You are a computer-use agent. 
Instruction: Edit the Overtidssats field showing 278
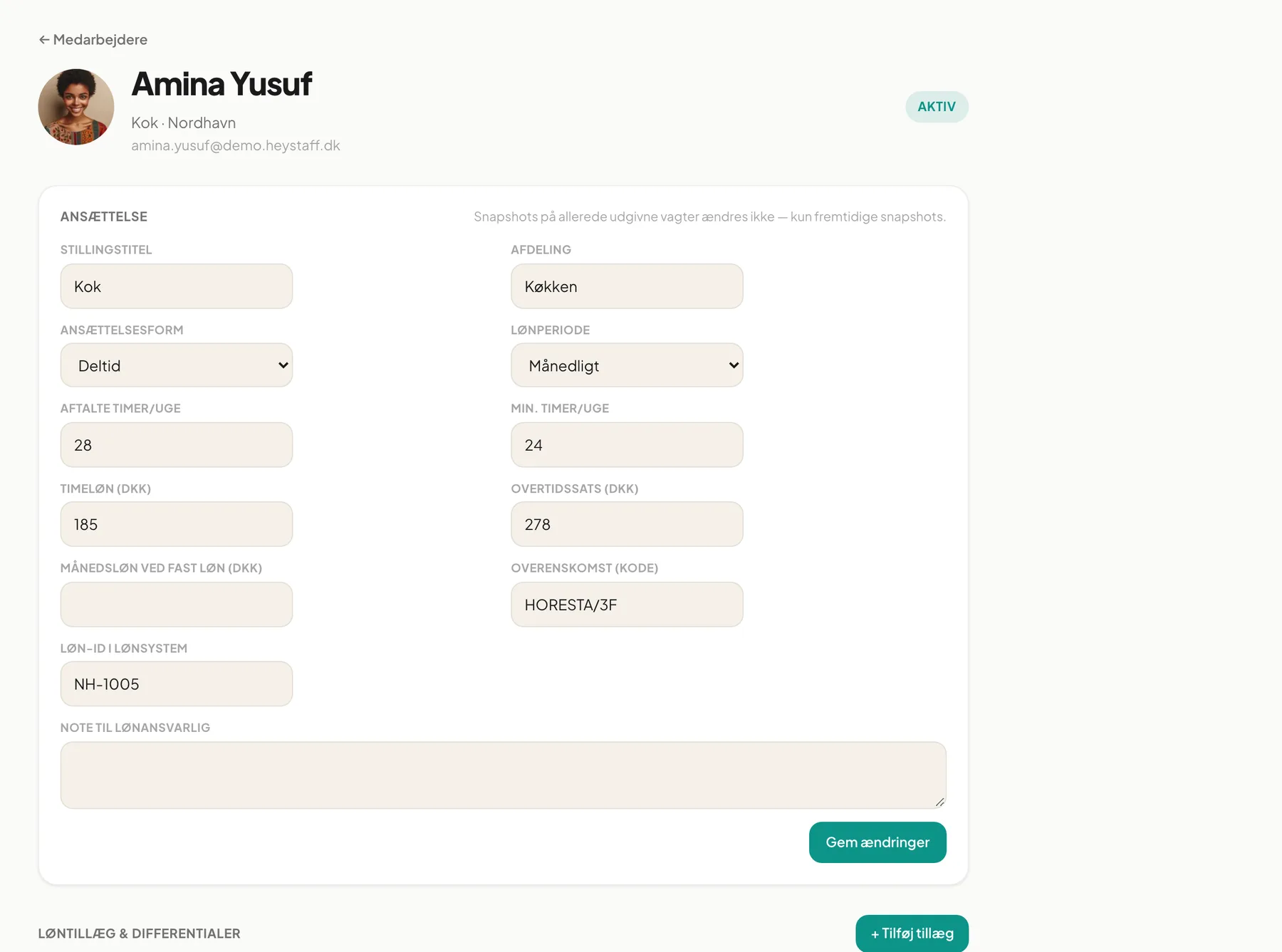pos(627,524)
